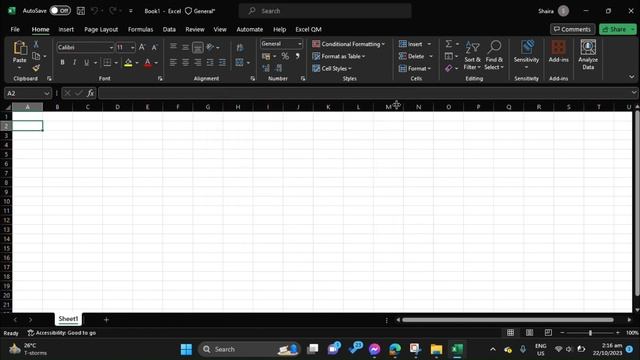
Task: Launch Analyze Data tool
Action: click(588, 55)
